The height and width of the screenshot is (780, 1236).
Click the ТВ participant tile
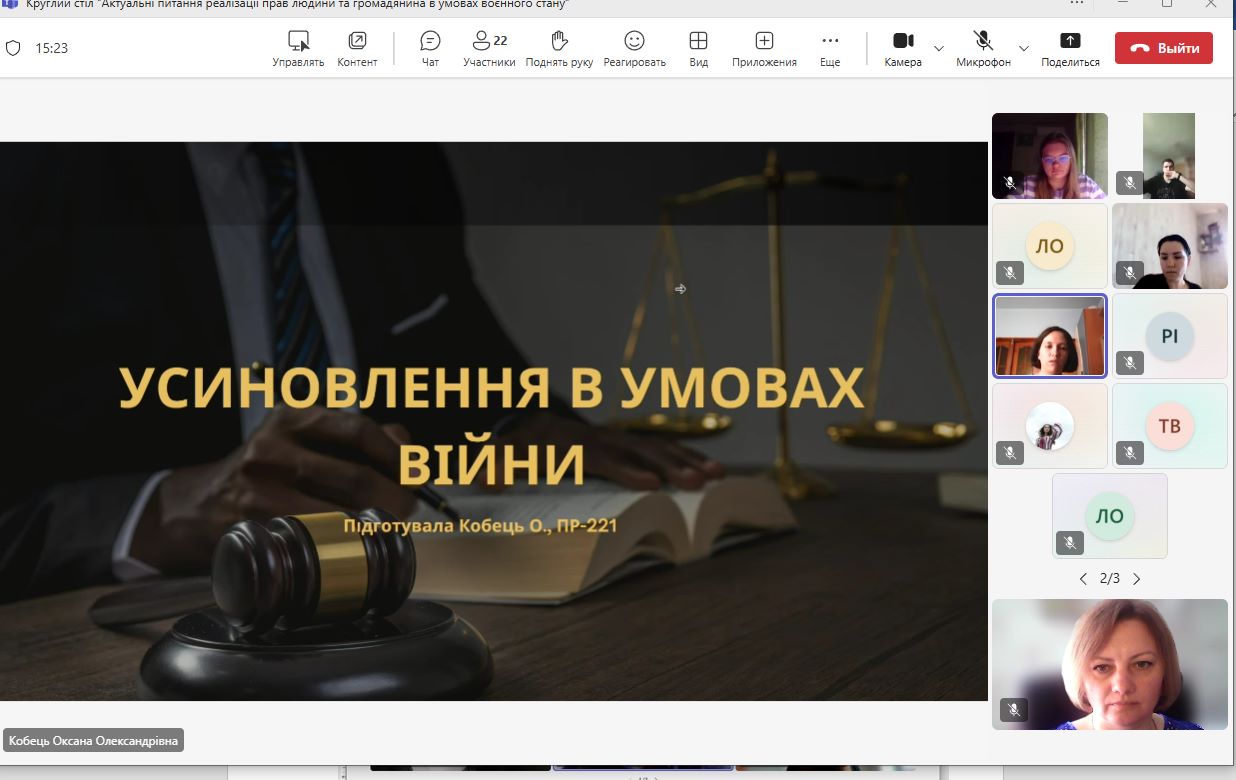pos(1169,426)
